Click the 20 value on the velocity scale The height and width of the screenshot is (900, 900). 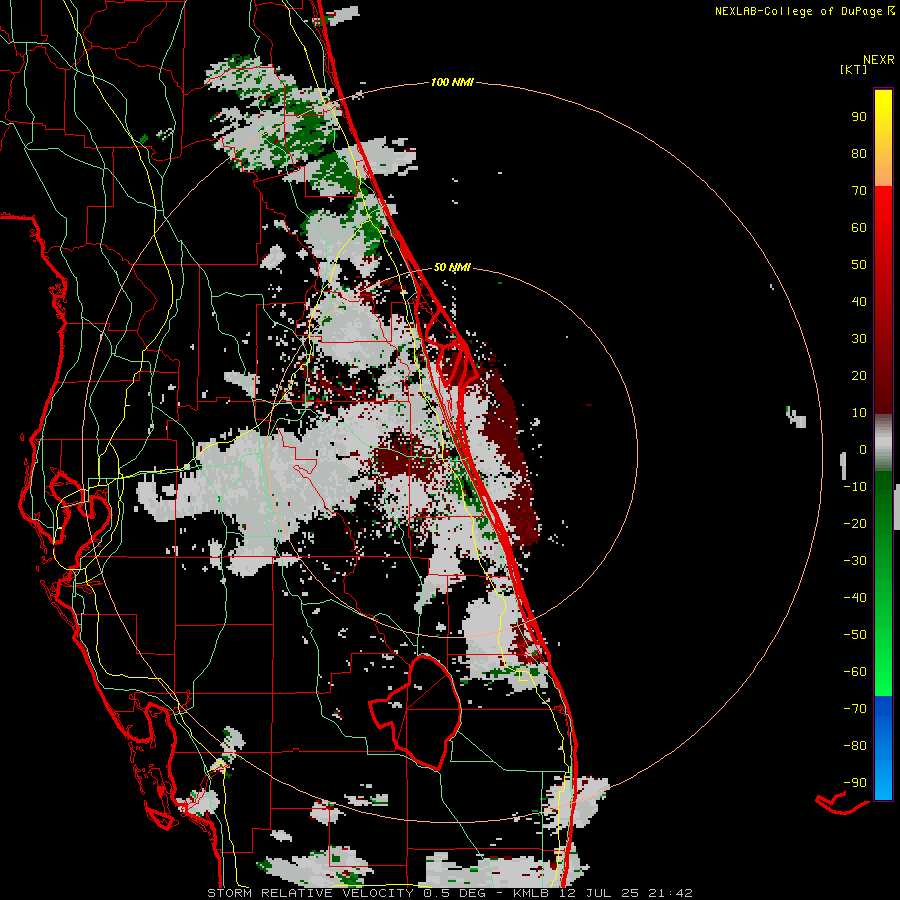pos(859,376)
